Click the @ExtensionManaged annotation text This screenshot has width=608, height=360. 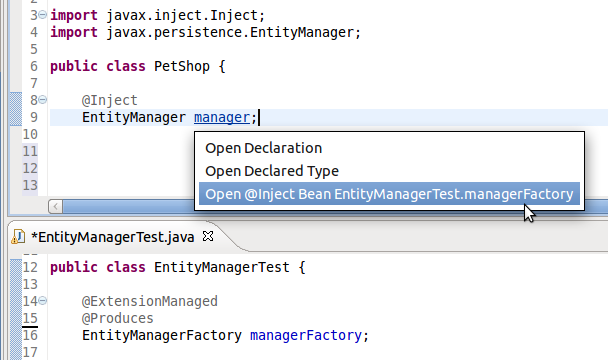150,301
